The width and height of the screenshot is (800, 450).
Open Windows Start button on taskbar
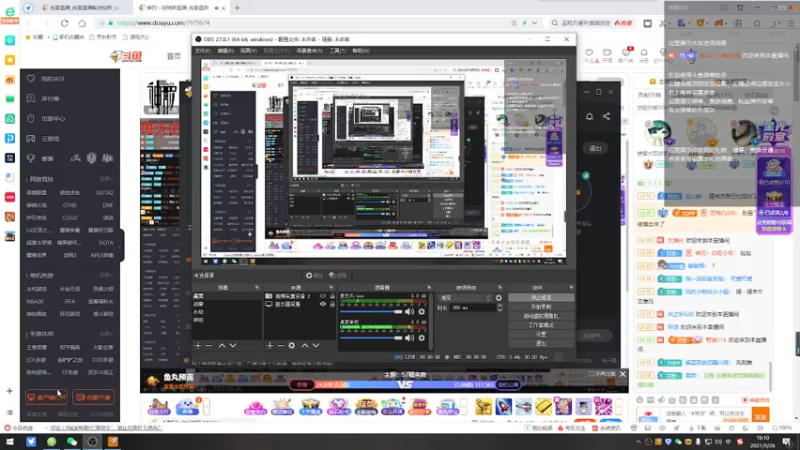[x=10, y=441]
